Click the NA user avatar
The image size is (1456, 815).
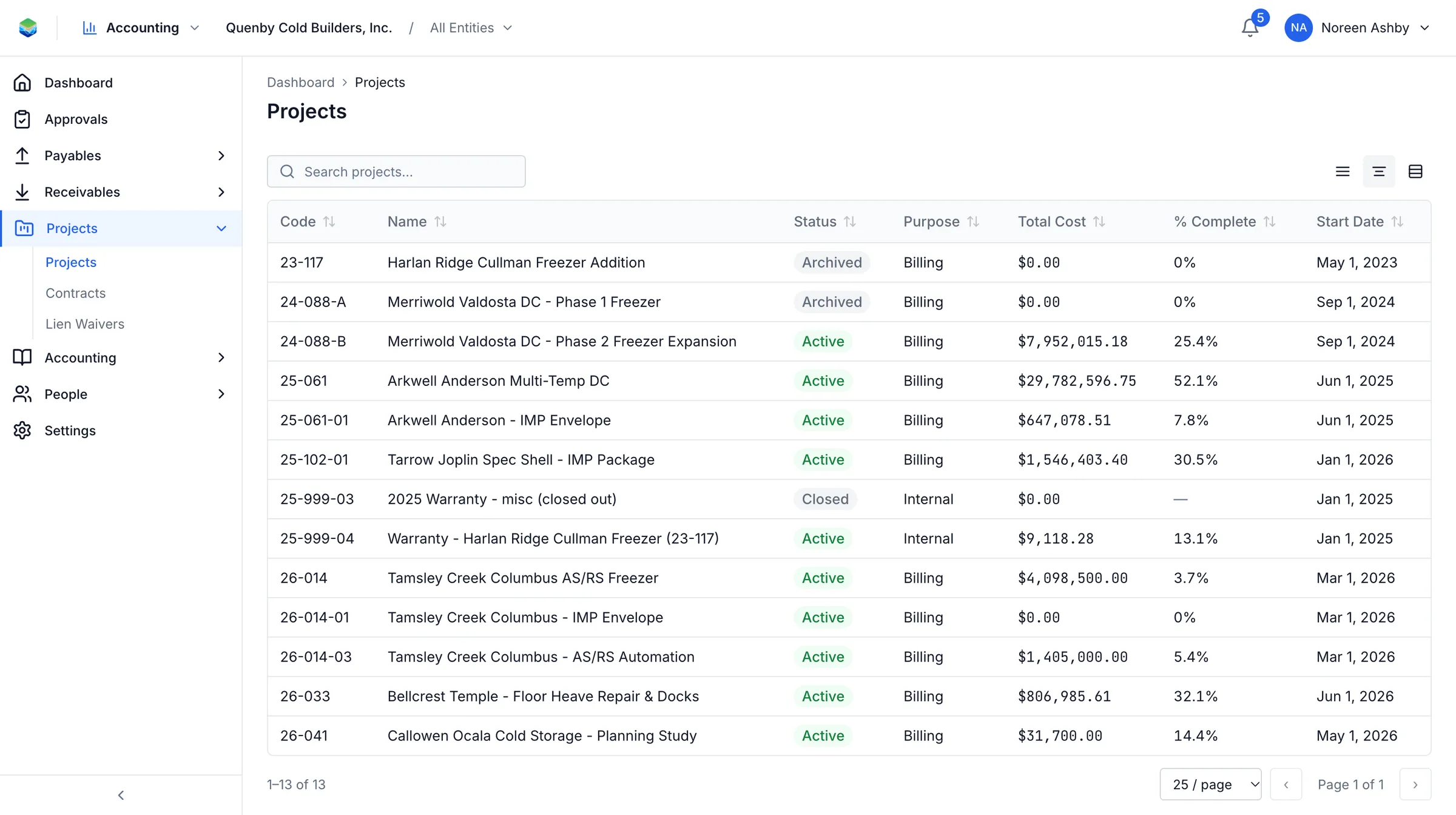point(1298,28)
